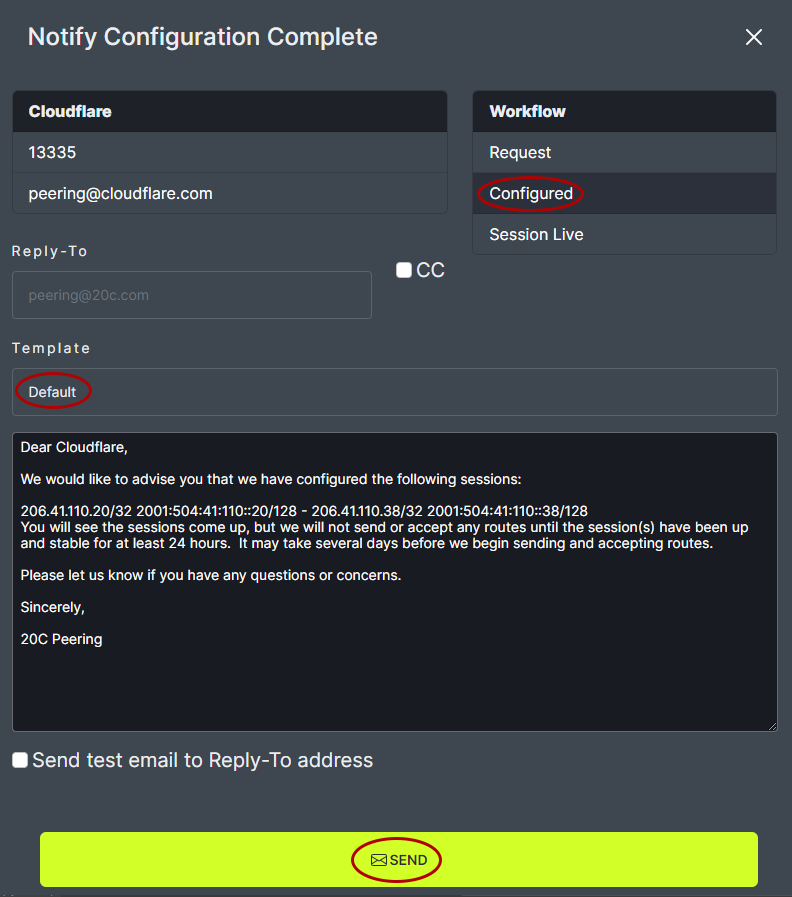Open the Template dropdown showing Default
The image size is (792, 897).
[x=394, y=392]
